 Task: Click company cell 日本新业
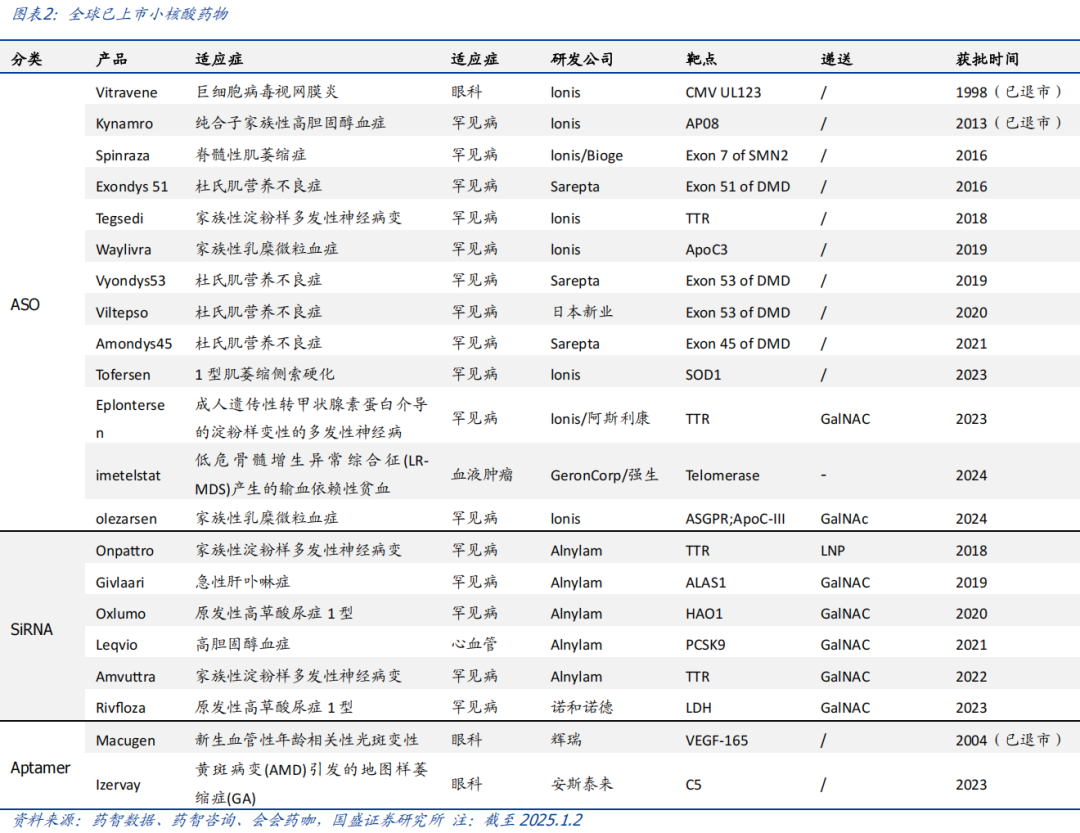coord(582,312)
